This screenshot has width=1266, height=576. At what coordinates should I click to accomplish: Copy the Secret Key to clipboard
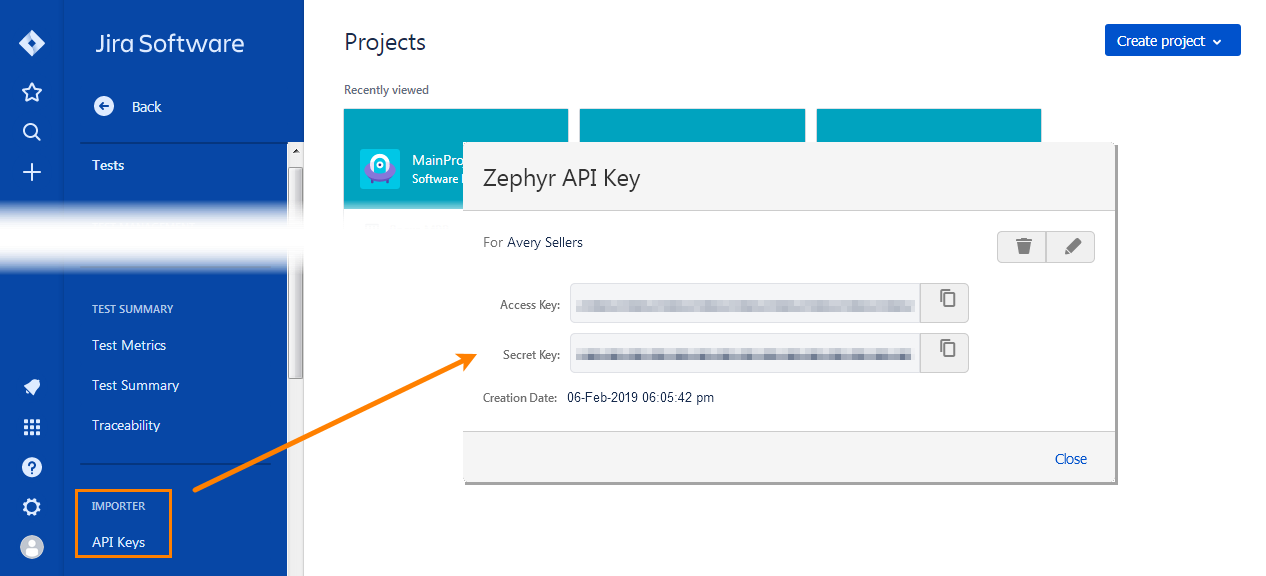click(x=944, y=352)
